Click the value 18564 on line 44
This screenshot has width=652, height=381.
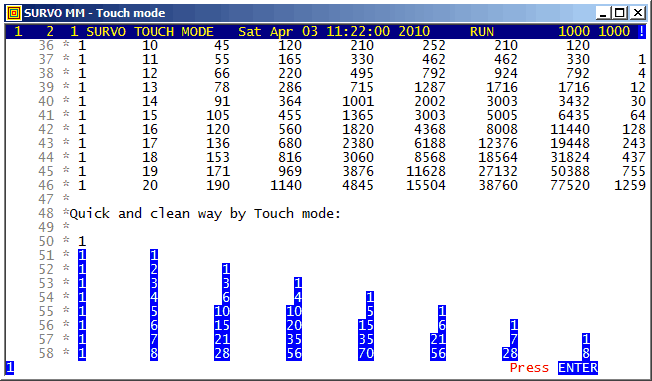(x=498, y=157)
